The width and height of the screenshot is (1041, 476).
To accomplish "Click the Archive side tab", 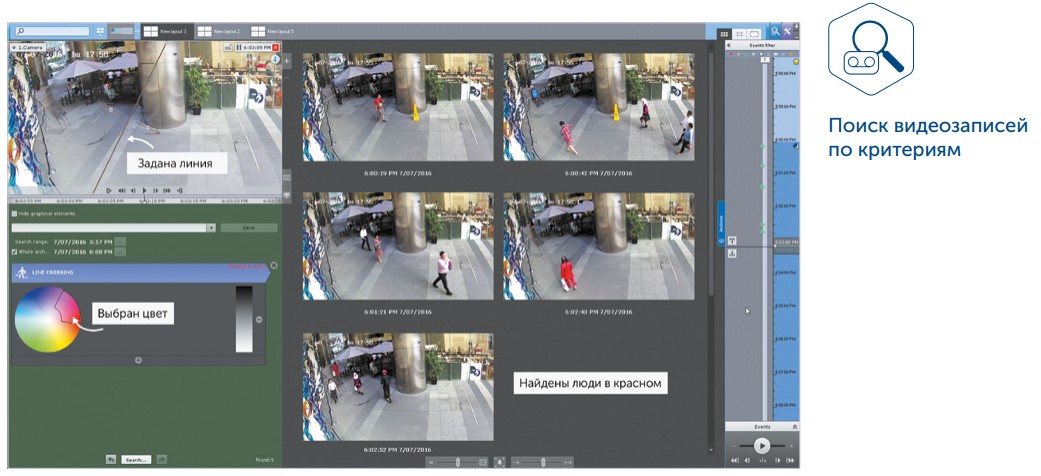I will pos(721,224).
